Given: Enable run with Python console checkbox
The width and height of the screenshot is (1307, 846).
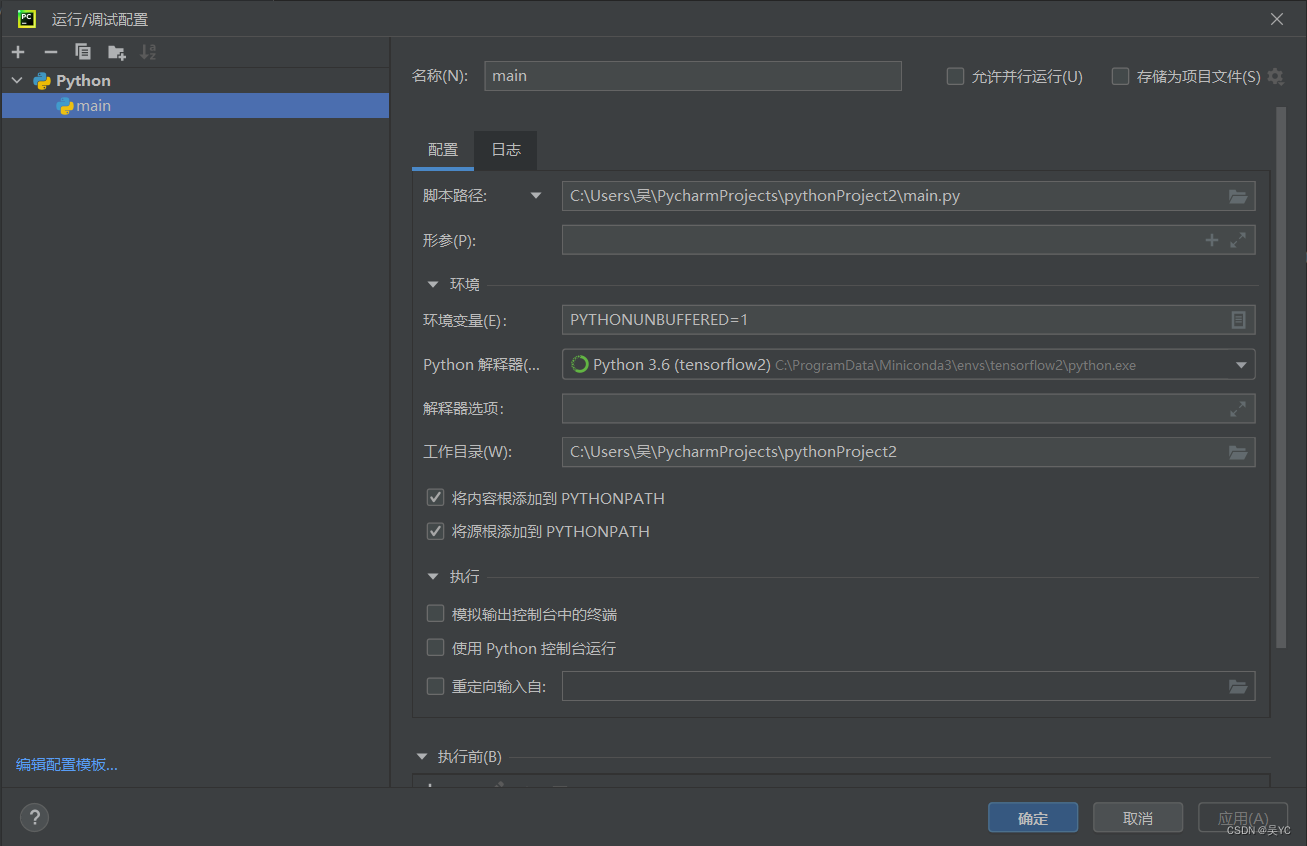Looking at the screenshot, I should point(435,648).
